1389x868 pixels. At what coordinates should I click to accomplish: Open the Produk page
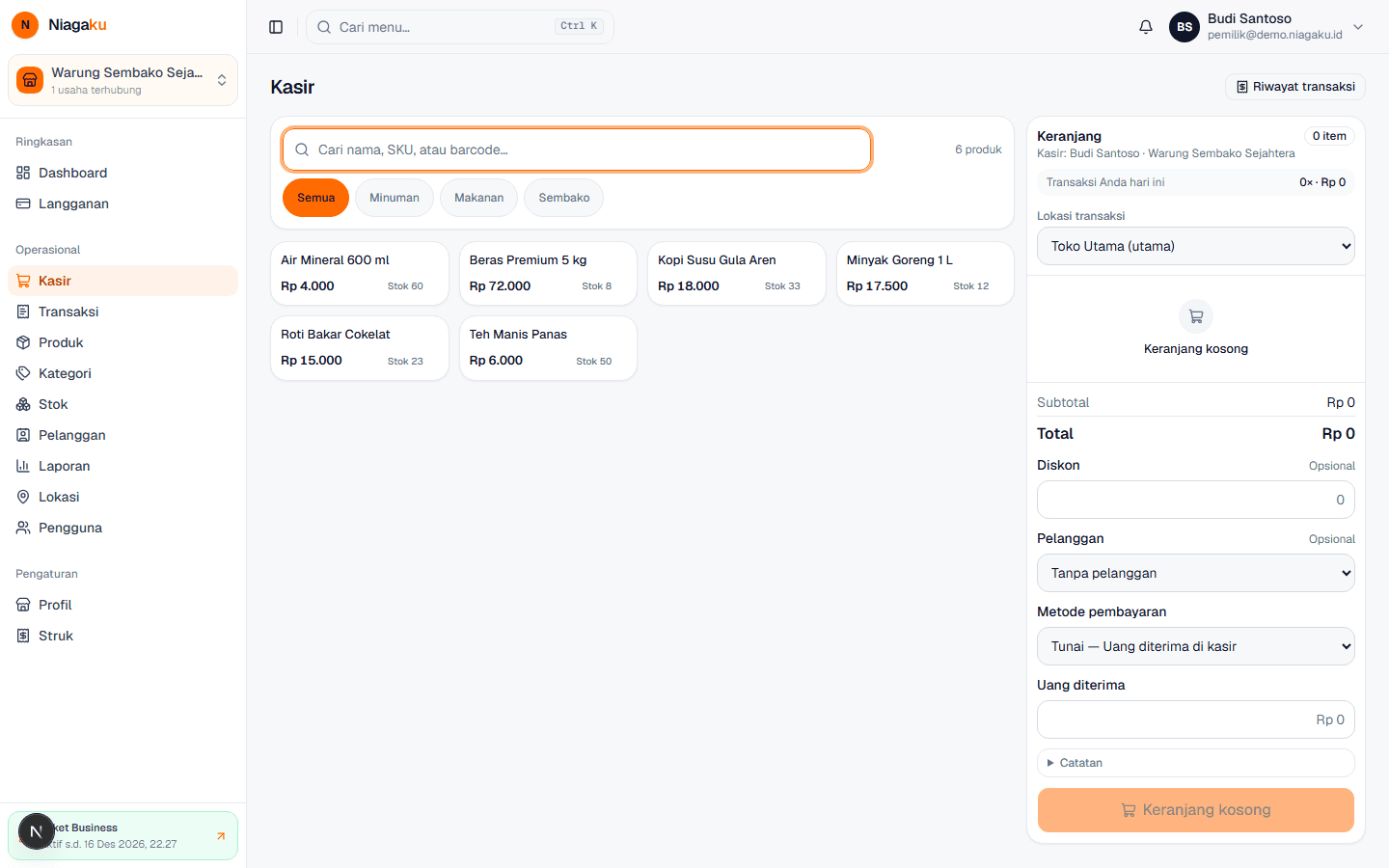[123, 342]
